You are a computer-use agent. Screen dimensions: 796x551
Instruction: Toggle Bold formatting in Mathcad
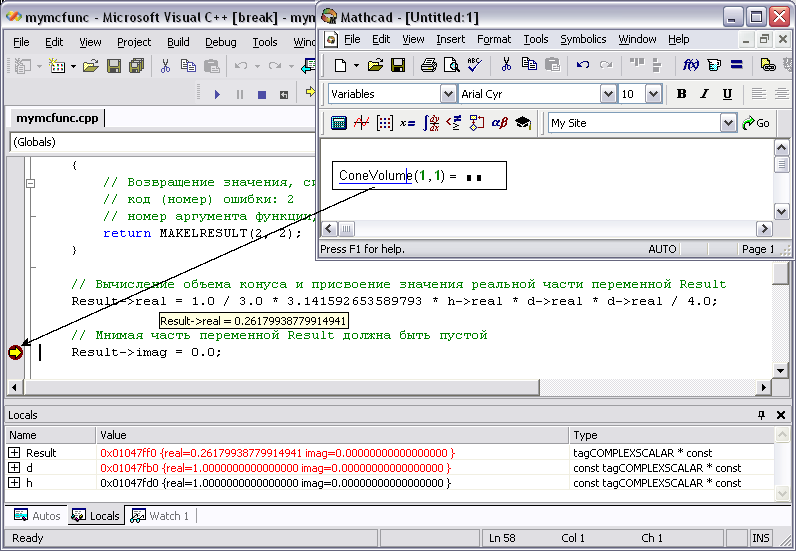(681, 94)
